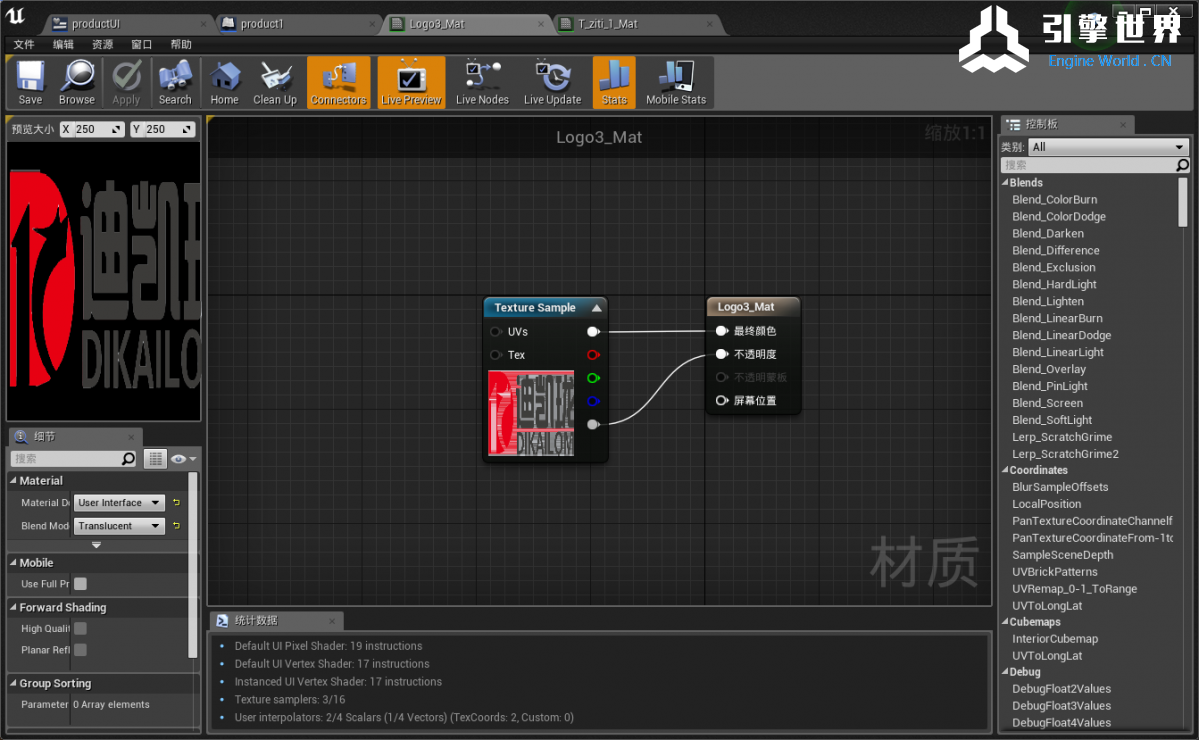Toggle Live Nodes option

tap(482, 83)
